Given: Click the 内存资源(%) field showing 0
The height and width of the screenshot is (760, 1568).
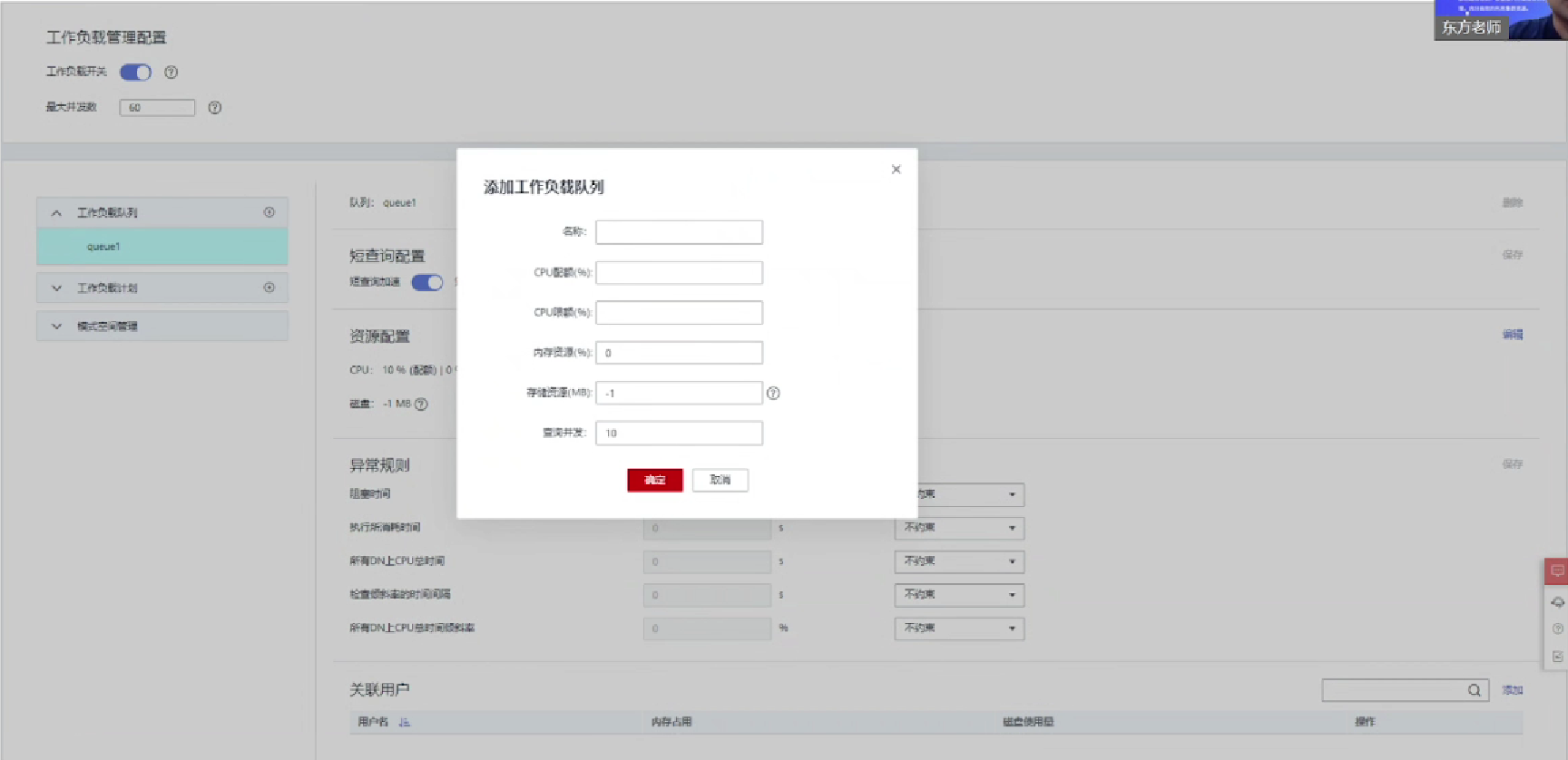Looking at the screenshot, I should (679, 353).
